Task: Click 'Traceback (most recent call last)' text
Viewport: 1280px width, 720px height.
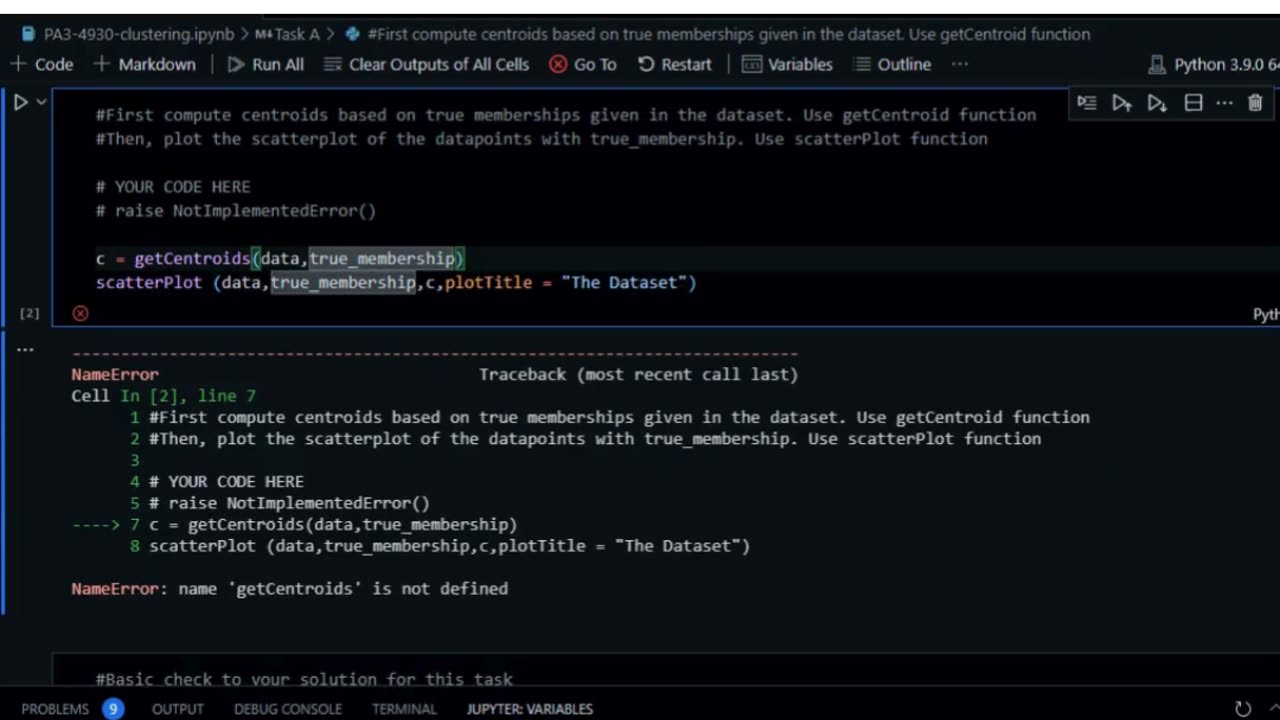Action: point(638,374)
